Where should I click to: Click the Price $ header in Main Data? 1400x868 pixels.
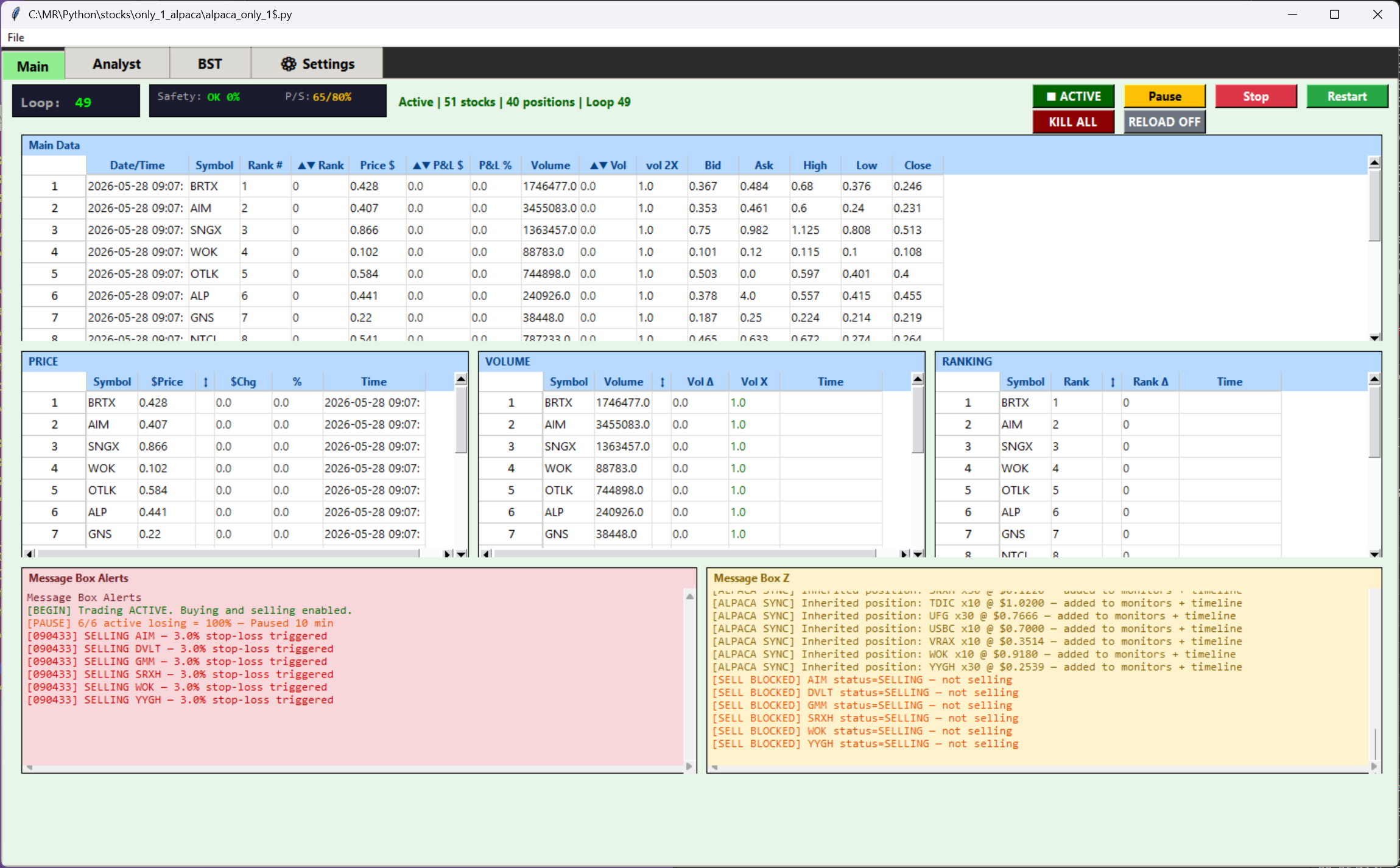click(377, 165)
